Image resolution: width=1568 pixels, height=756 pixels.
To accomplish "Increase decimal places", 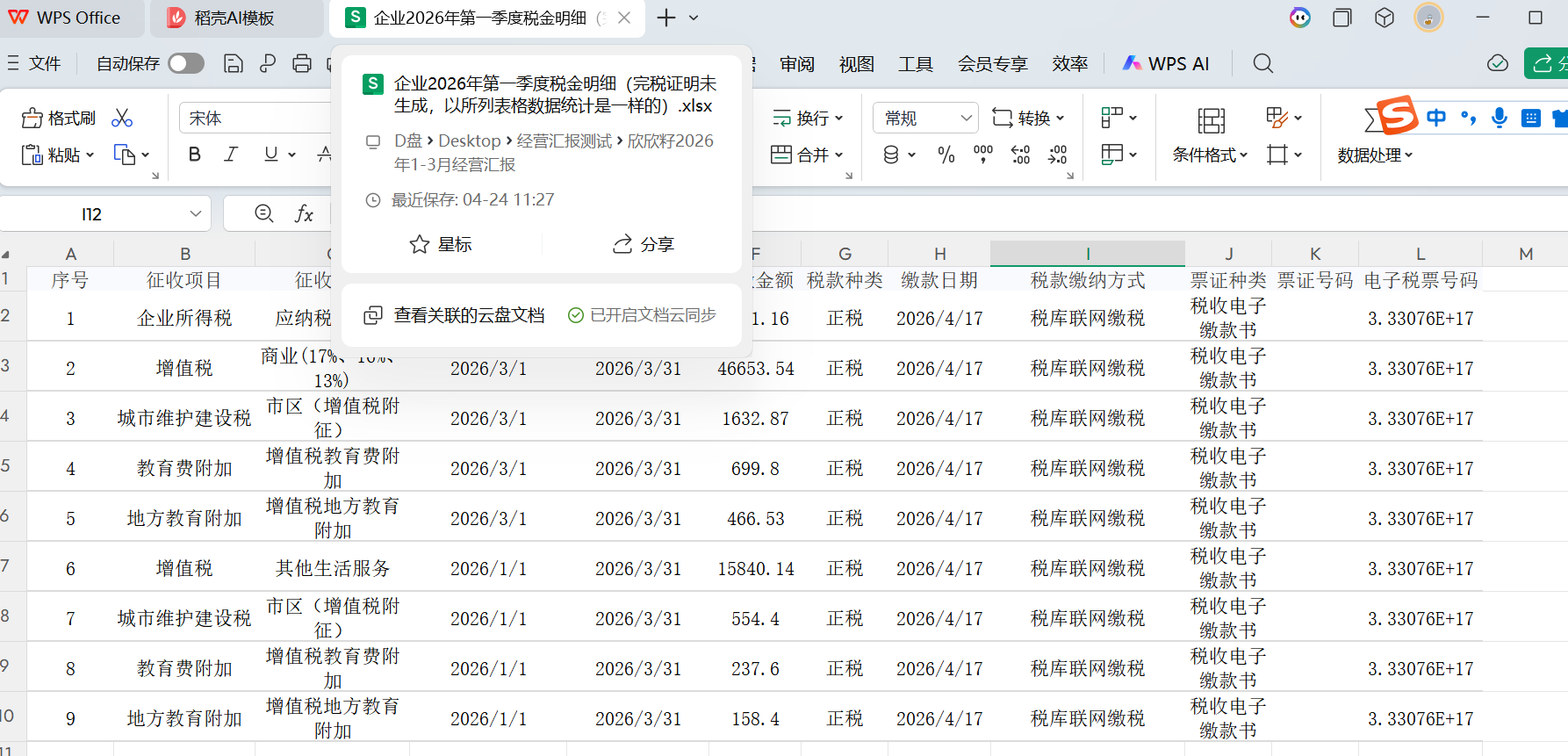I will tap(1020, 155).
